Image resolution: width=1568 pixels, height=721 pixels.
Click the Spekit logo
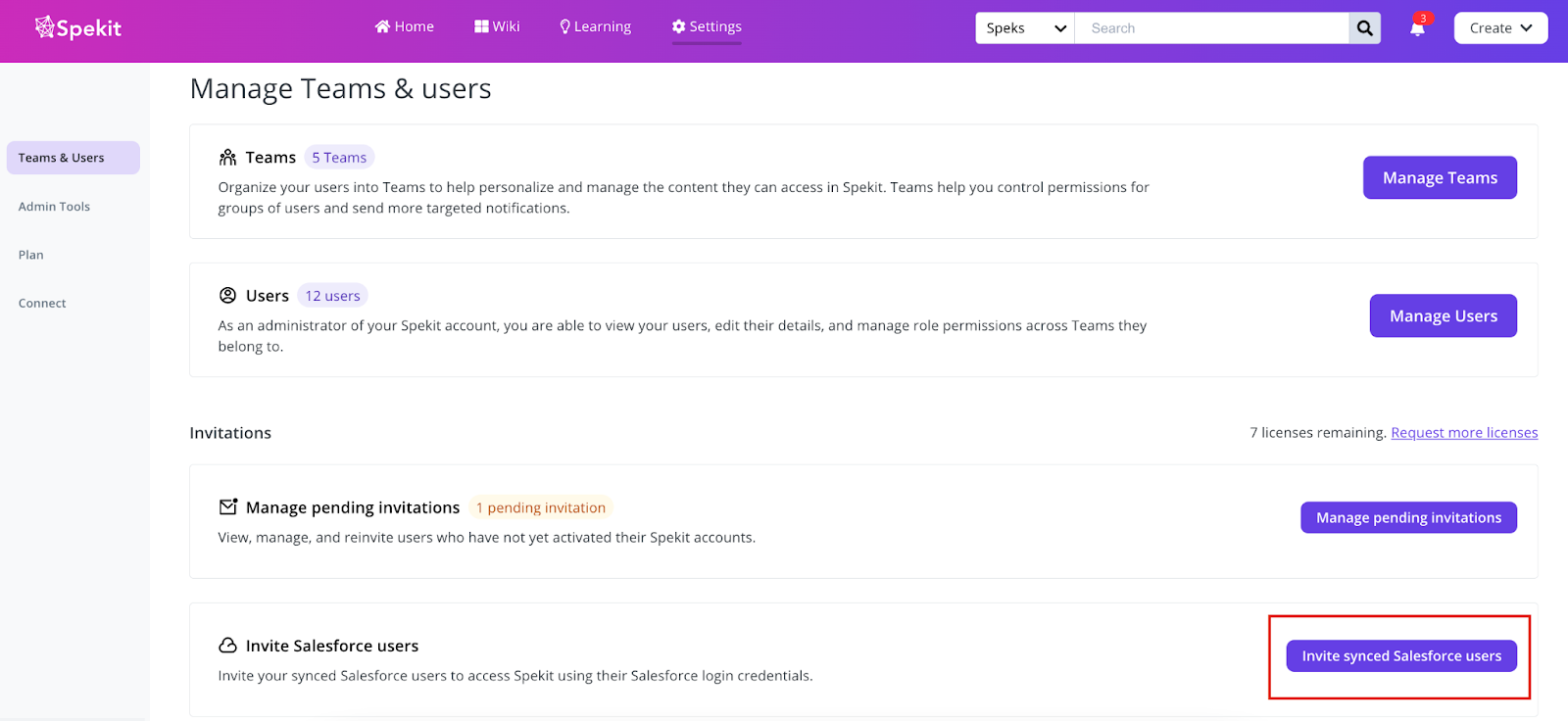(x=78, y=27)
